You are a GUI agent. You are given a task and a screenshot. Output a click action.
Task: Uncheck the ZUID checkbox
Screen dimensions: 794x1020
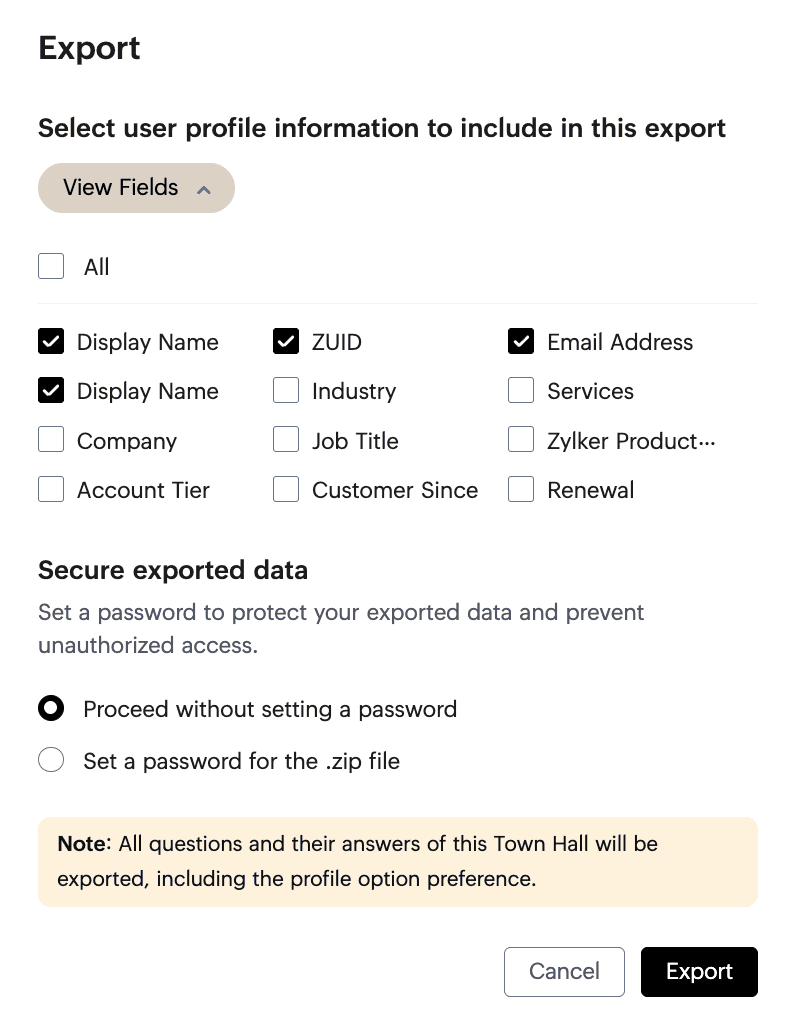click(x=285, y=341)
